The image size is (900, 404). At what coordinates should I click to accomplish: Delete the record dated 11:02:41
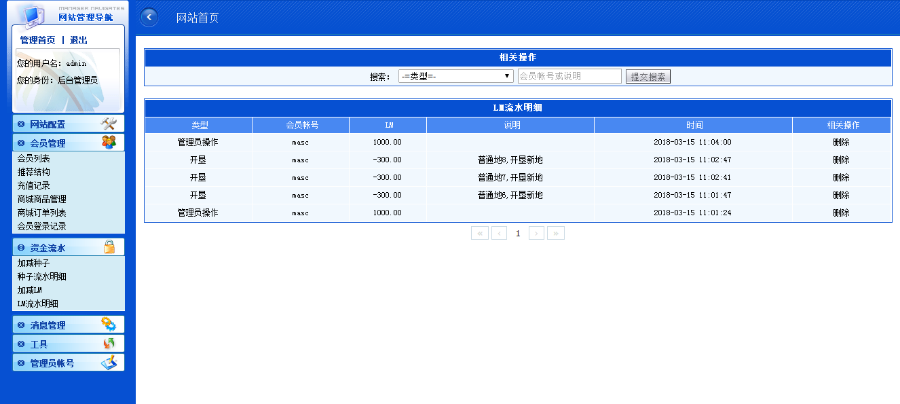click(x=841, y=177)
